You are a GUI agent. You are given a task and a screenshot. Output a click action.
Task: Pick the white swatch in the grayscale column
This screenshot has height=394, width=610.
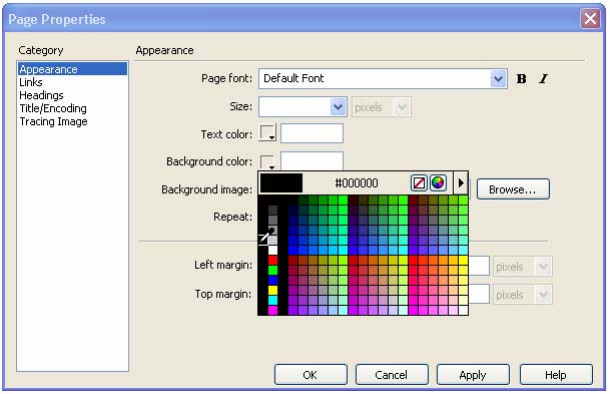[273, 250]
